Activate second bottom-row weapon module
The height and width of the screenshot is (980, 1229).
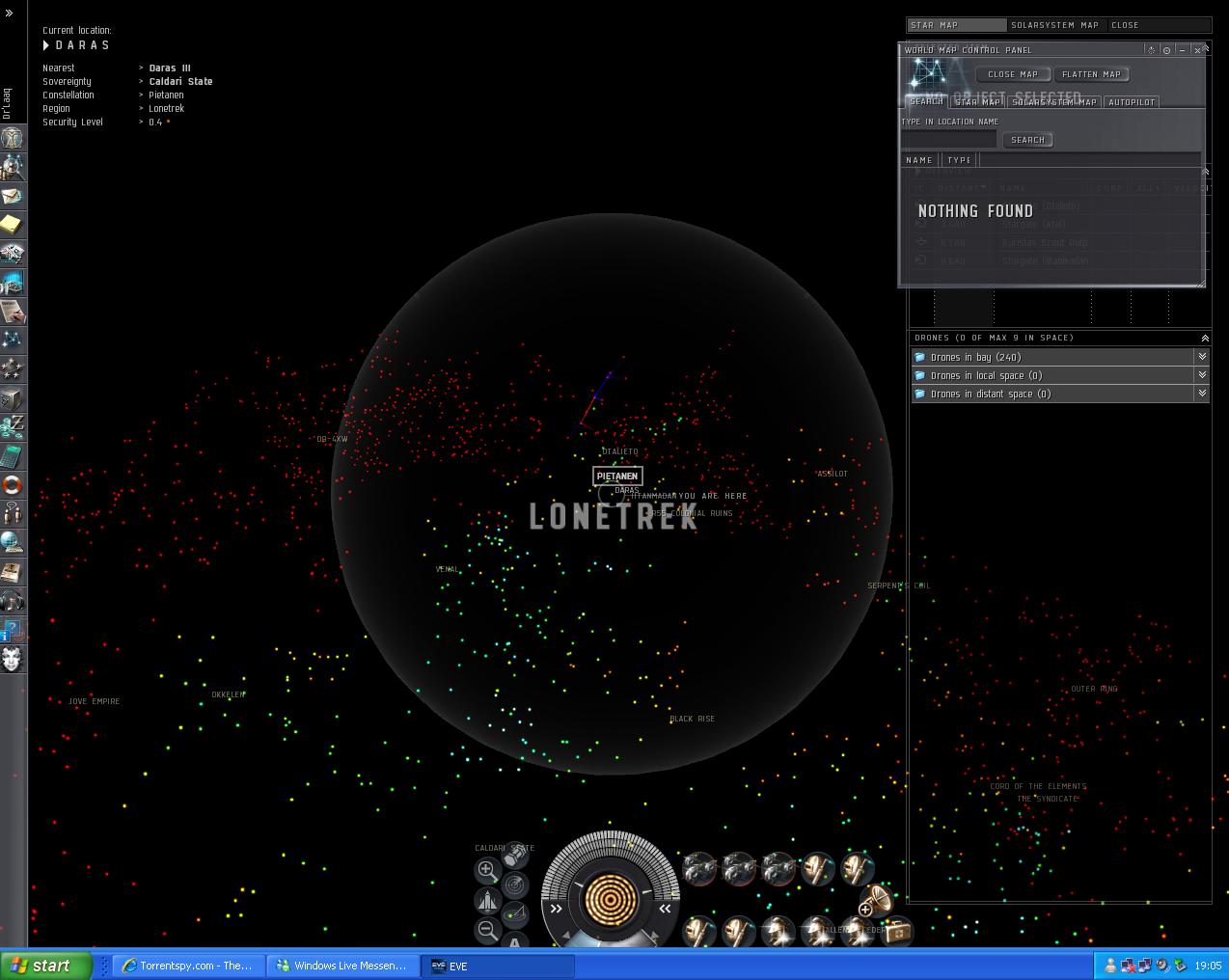tap(739, 932)
